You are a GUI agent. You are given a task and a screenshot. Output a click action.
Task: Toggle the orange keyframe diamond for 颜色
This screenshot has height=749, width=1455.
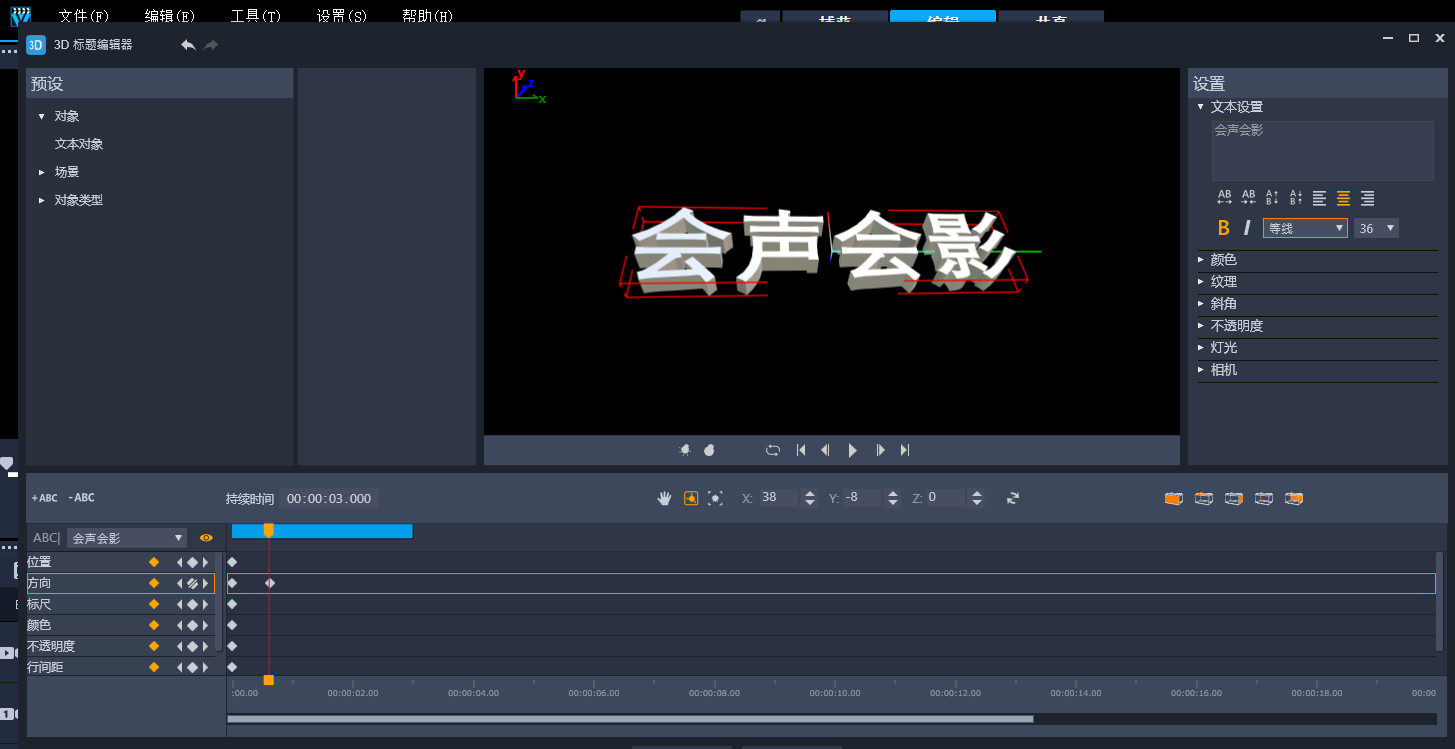154,625
